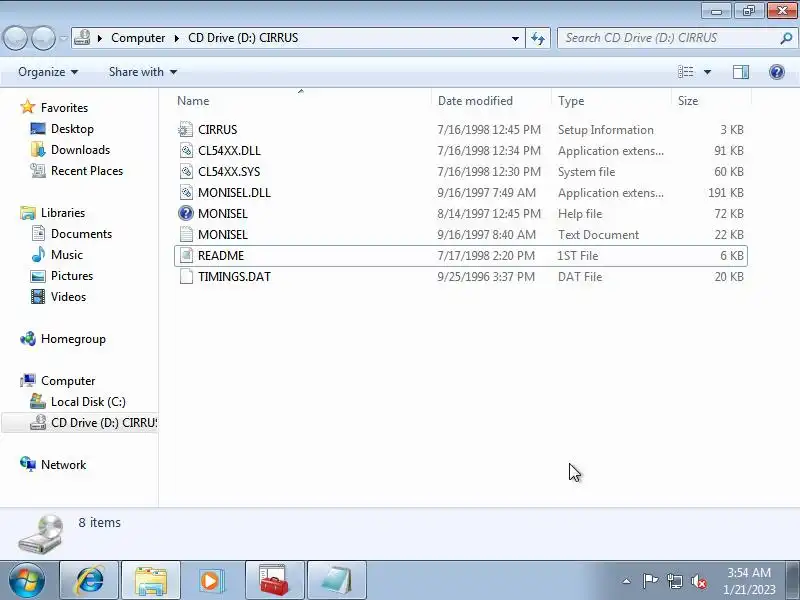Click the 191 KB size cell
The image size is (800, 600).
[x=726, y=192]
